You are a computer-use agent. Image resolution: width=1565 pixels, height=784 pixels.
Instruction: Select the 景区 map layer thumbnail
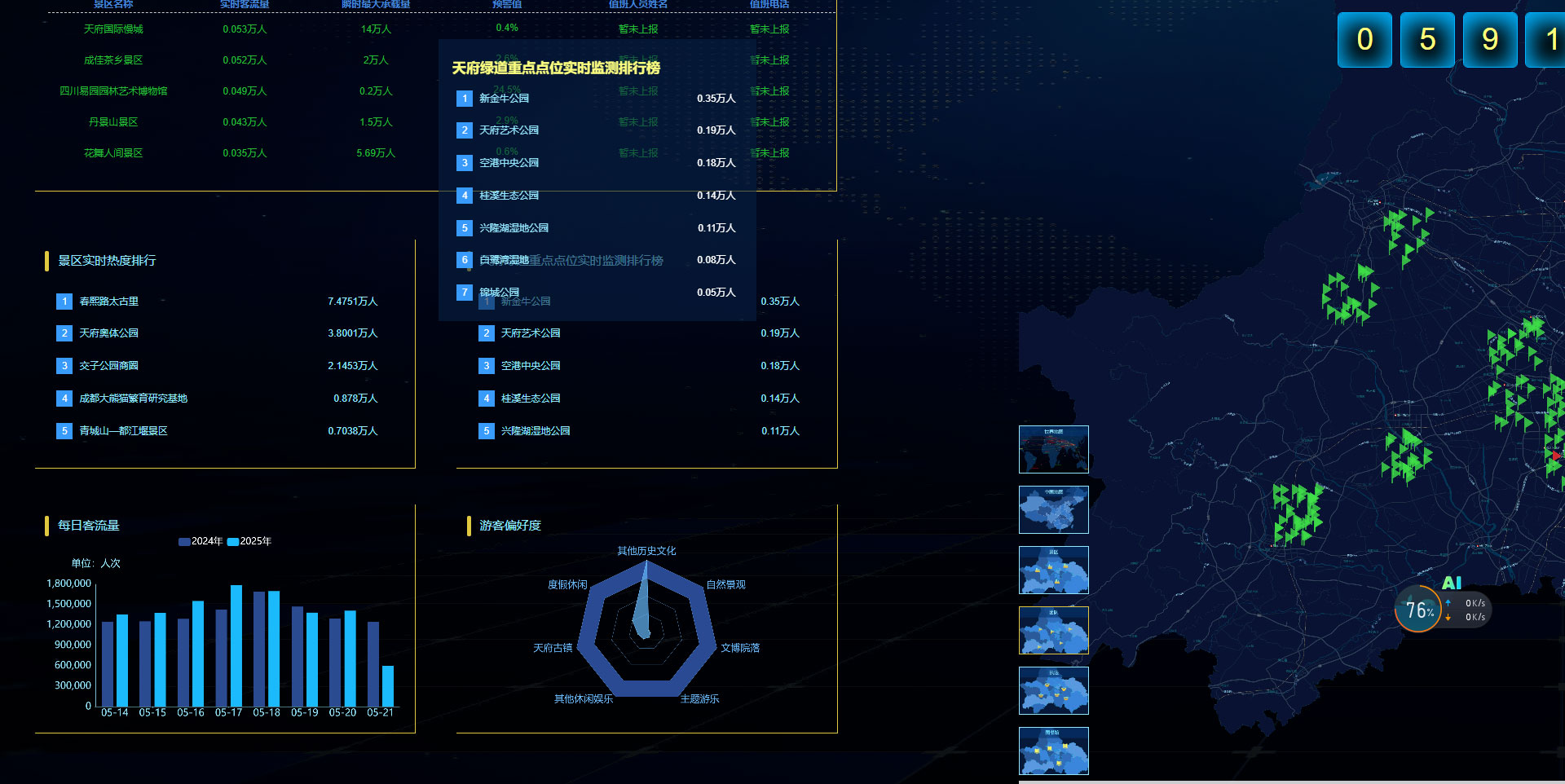[1053, 570]
